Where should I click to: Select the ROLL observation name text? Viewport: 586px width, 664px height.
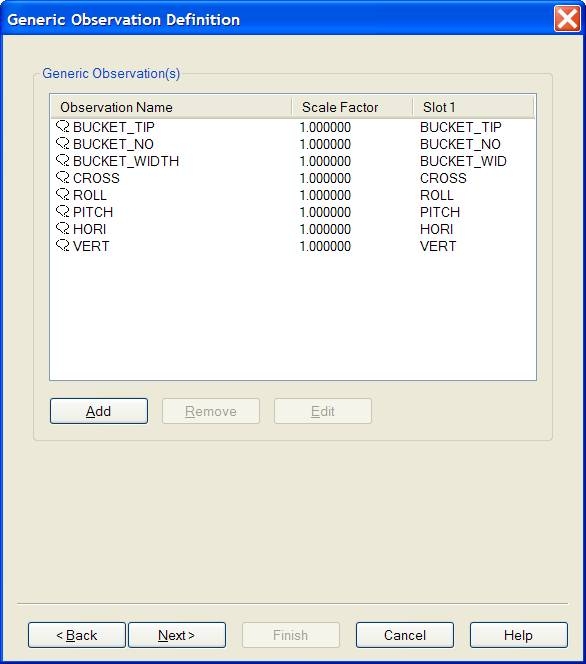pyautogui.click(x=90, y=195)
